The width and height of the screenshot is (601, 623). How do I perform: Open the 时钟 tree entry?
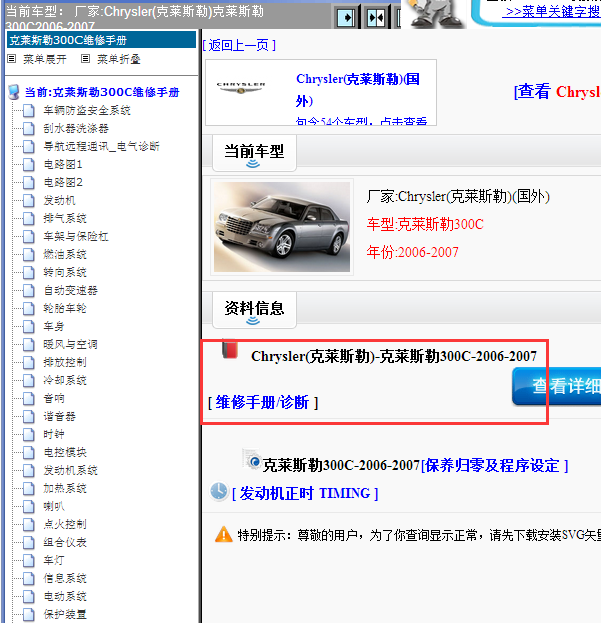click(54, 434)
